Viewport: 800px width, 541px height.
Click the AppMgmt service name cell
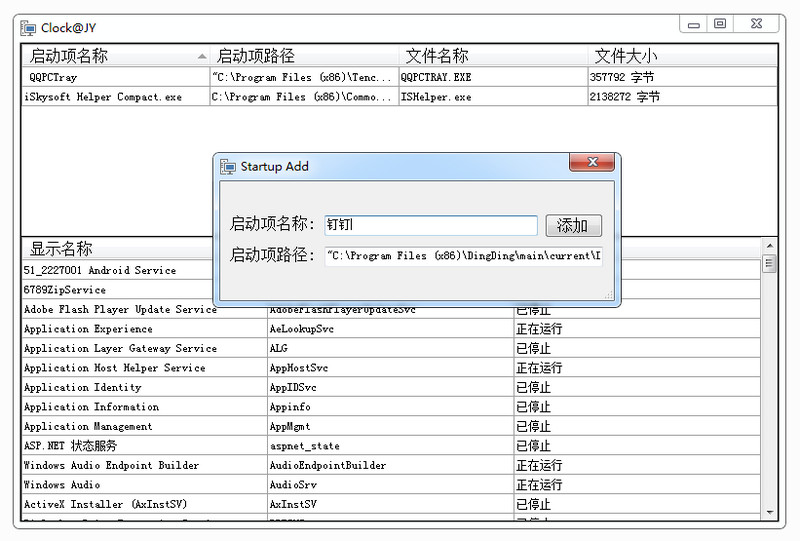(390, 426)
